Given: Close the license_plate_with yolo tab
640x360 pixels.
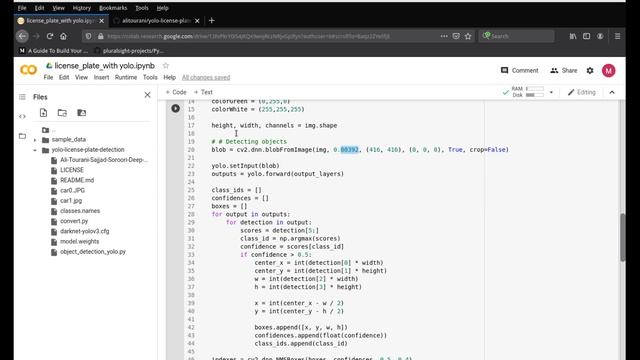Looking at the screenshot, I should (102, 21).
